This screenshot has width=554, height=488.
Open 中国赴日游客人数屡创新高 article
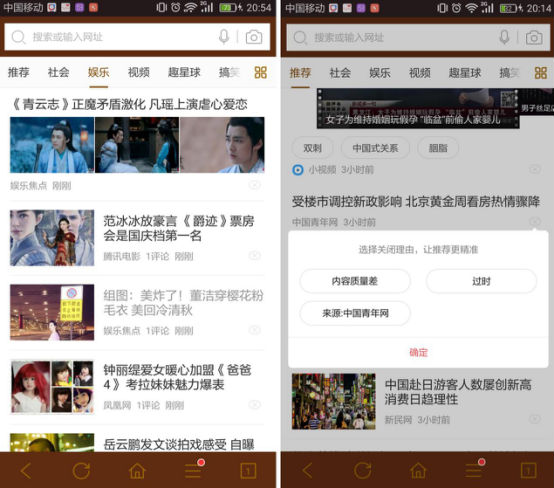pos(458,392)
